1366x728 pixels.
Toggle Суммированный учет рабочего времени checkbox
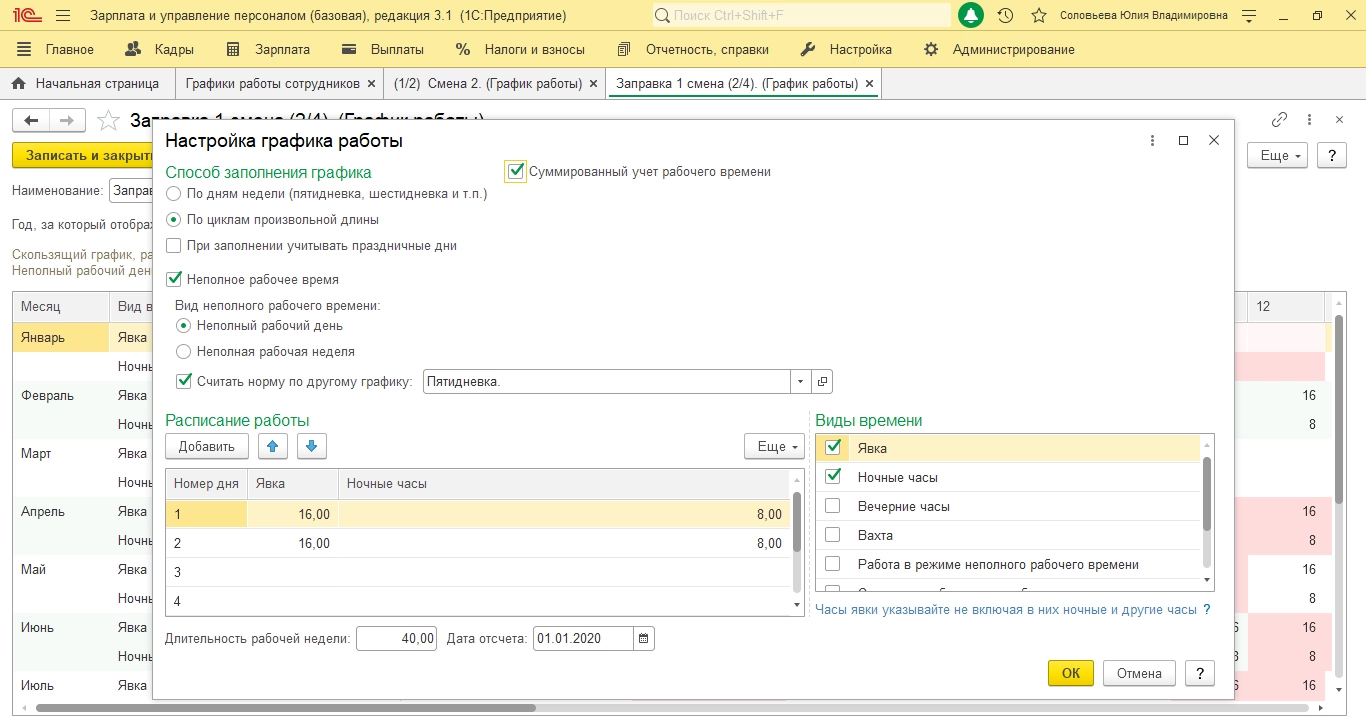[x=515, y=171]
